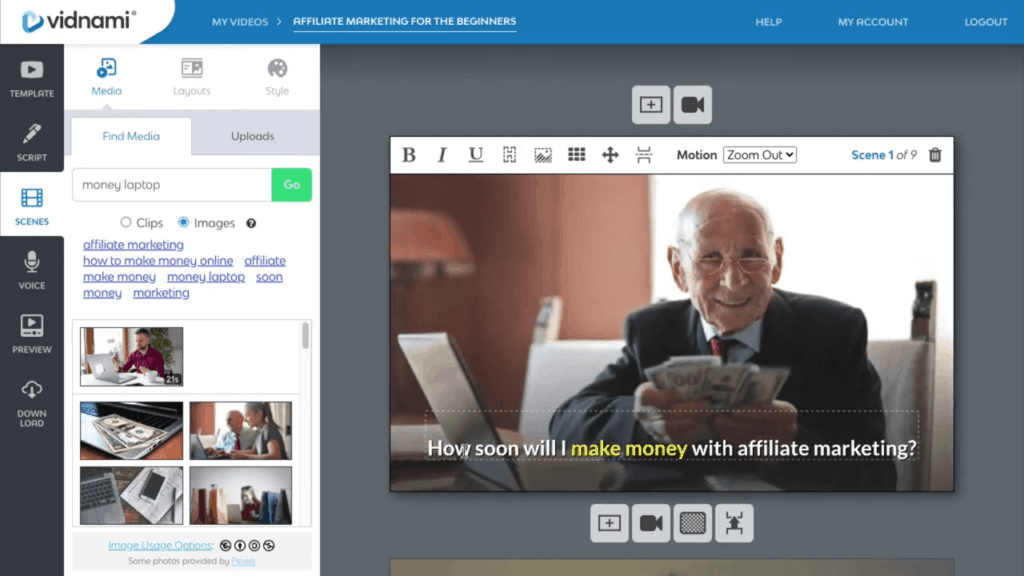Switch to the Style tab

(x=277, y=77)
